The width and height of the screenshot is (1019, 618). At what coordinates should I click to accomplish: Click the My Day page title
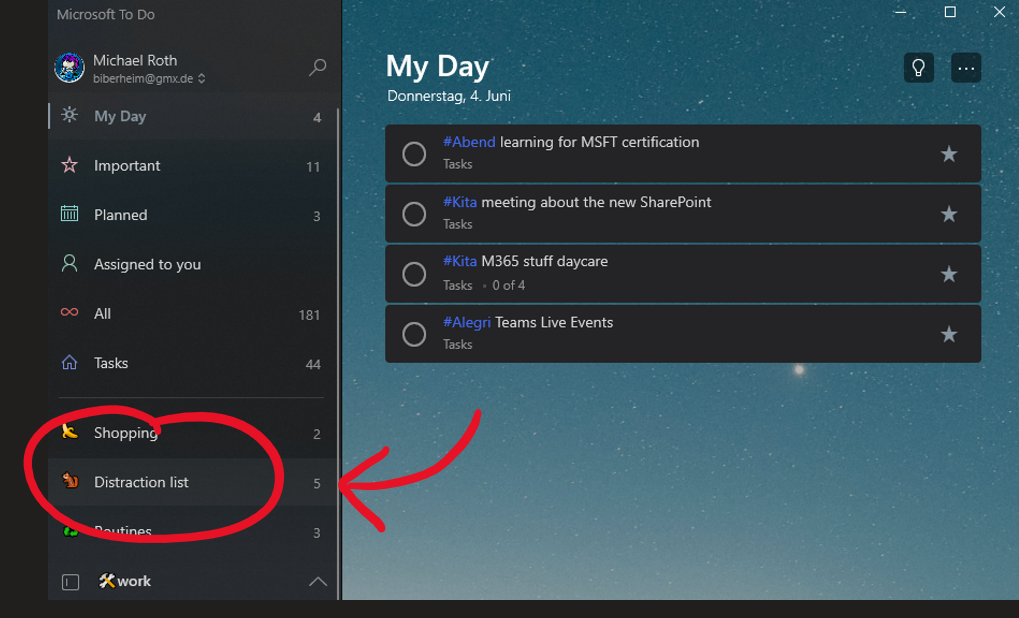(437, 66)
